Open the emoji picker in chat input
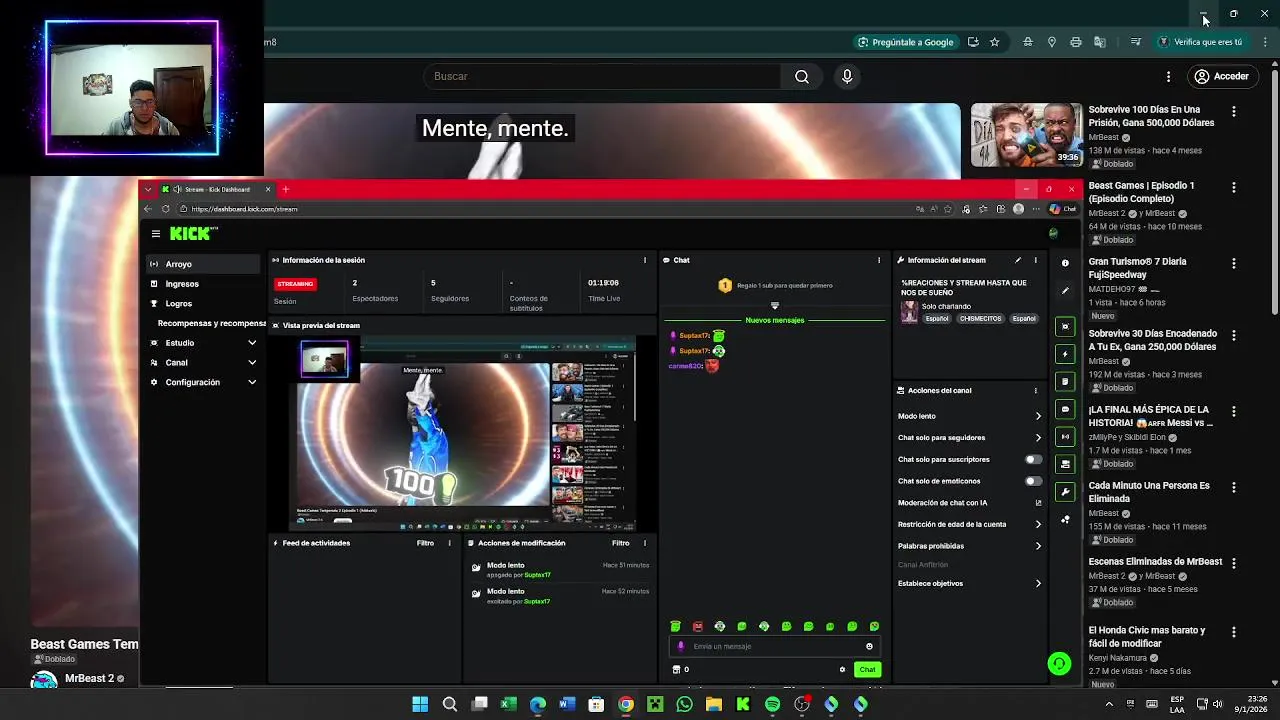Screen dimensions: 1280x720 tap(869, 646)
